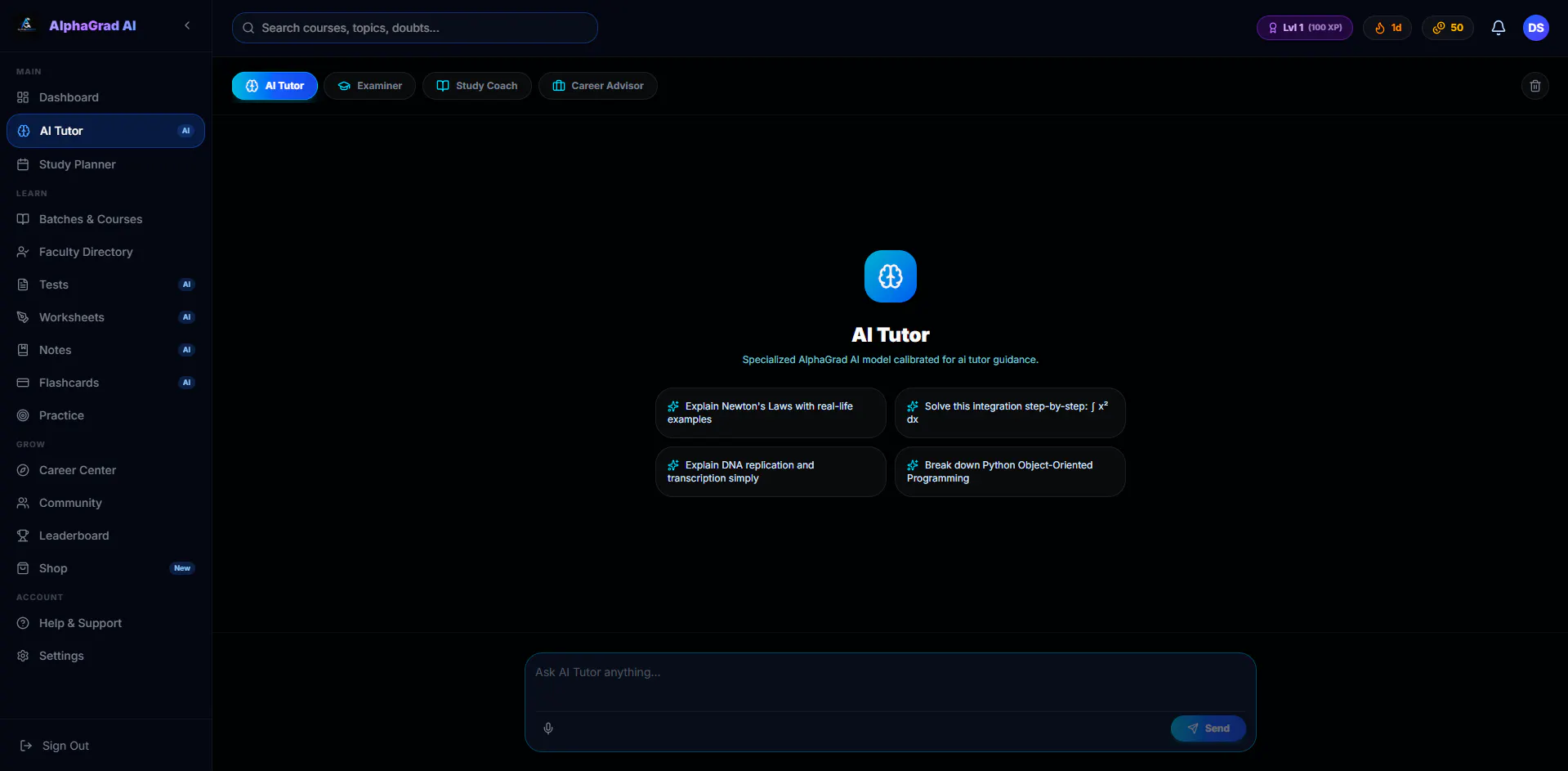Click the Flashcards card icon
This screenshot has width=1568, height=771.
(23, 383)
